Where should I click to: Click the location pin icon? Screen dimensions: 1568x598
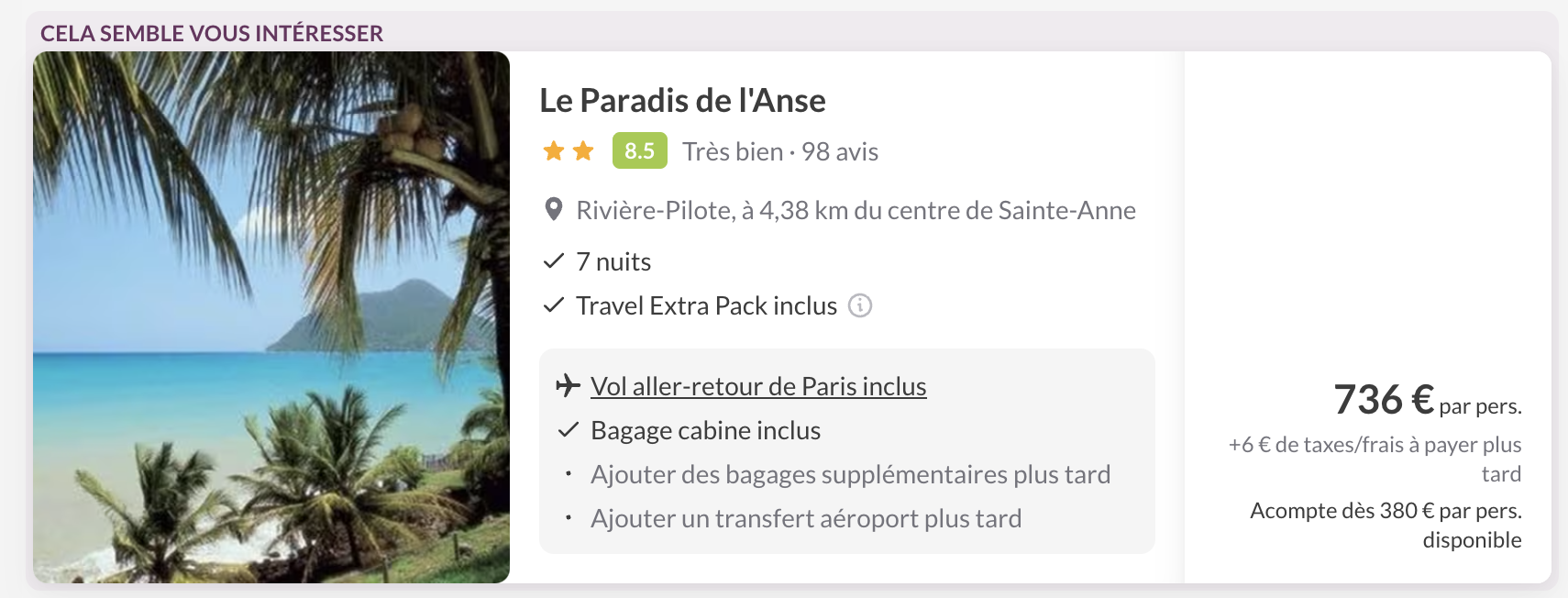tap(554, 210)
